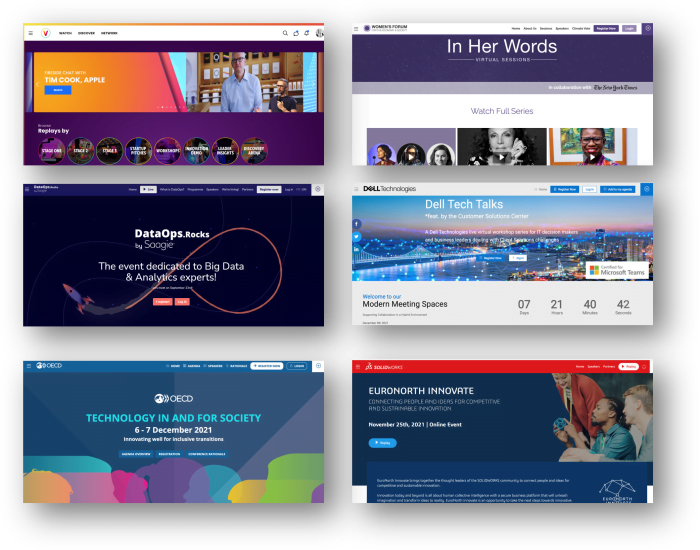Open Stage 2 replays circle
Viewport: 700px width, 550px height.
[x=81, y=151]
